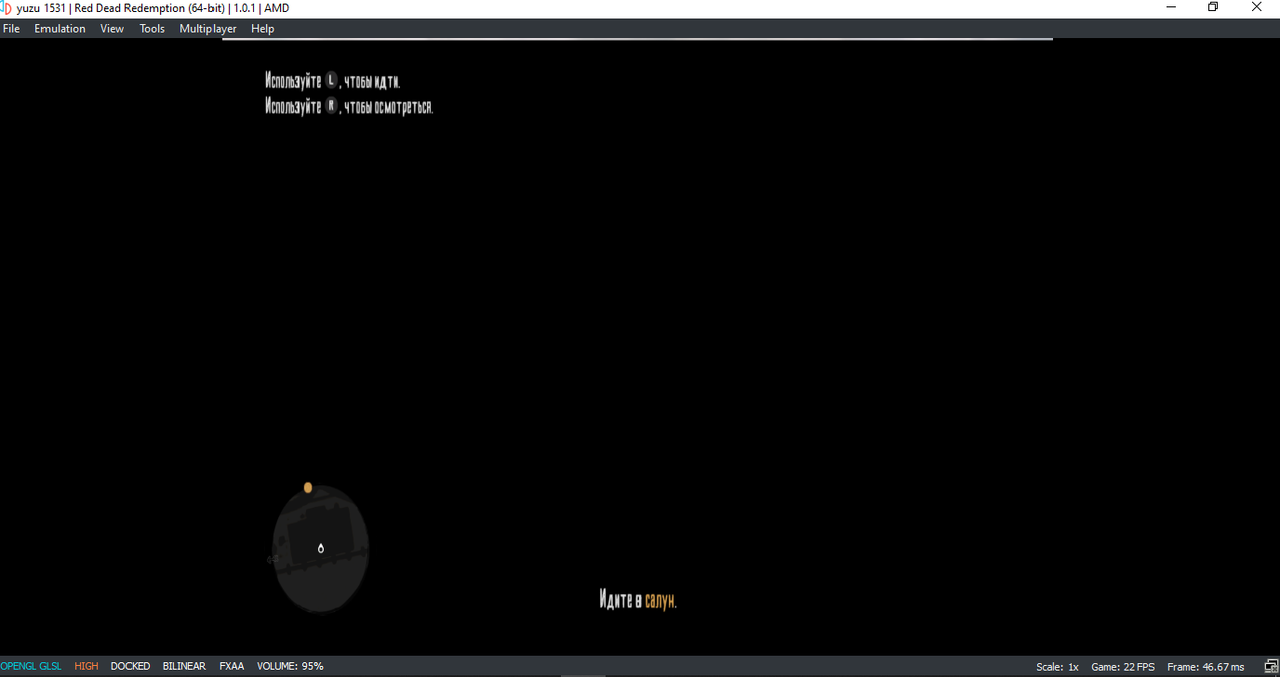This screenshot has width=1280, height=677.
Task: Click the yuzu logo in title bar
Action: (x=7, y=8)
